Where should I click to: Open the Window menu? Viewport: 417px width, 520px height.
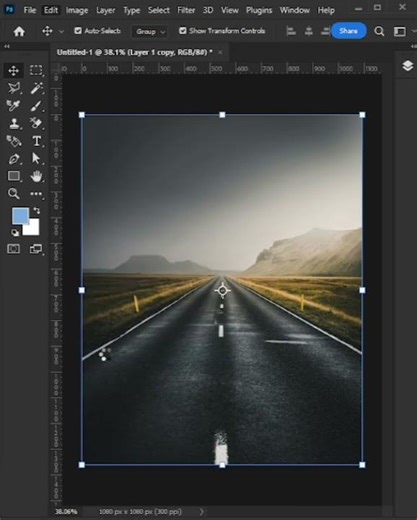coord(295,10)
